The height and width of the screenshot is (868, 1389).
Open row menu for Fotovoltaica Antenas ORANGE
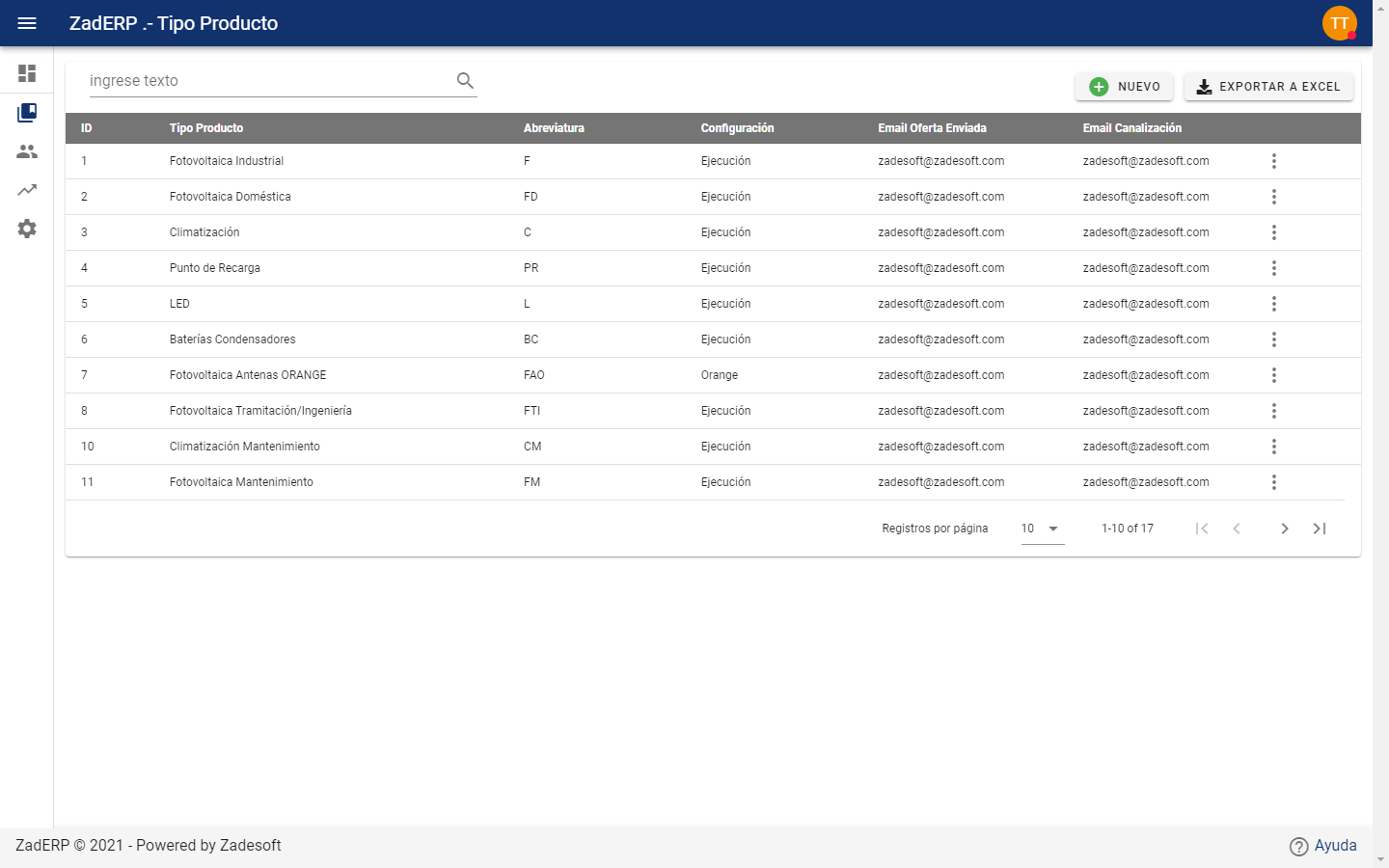(x=1274, y=375)
